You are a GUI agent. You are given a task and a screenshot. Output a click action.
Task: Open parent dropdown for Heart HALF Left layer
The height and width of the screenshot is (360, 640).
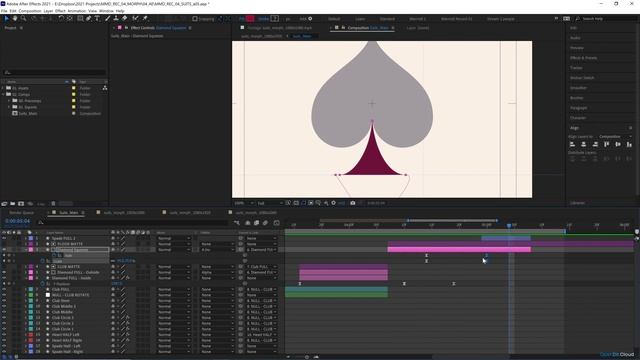(262, 335)
